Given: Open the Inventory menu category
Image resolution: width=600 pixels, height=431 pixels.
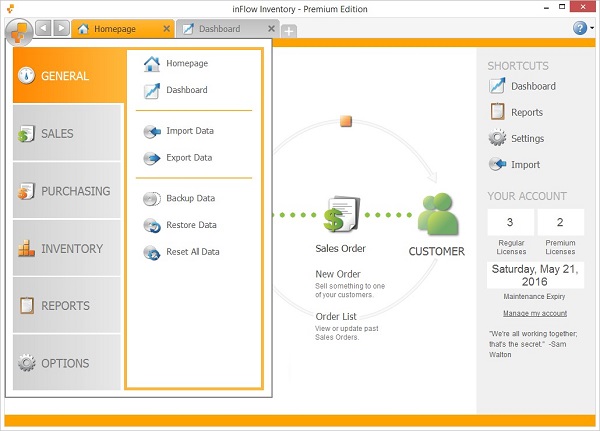Looking at the screenshot, I should click(67, 249).
